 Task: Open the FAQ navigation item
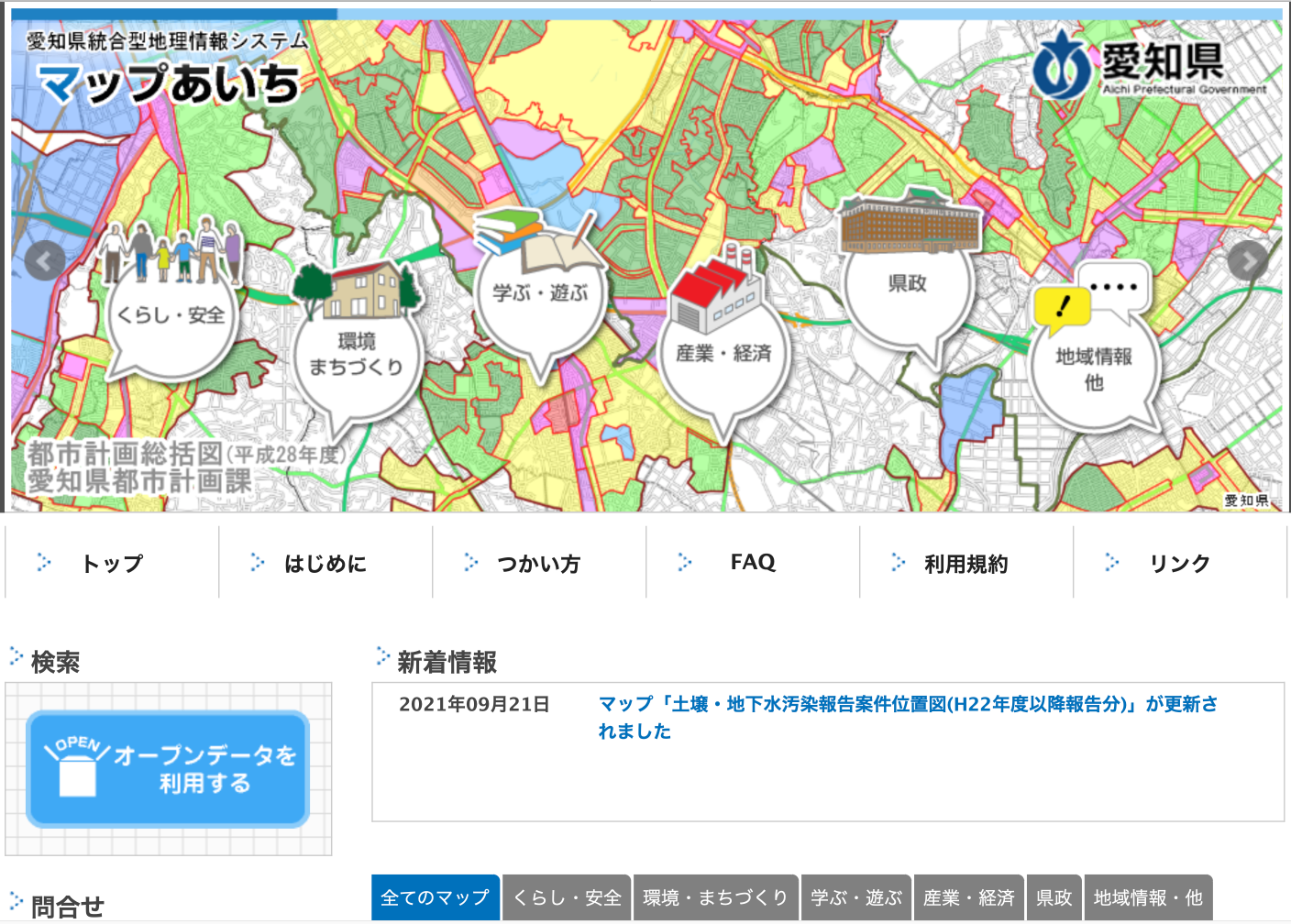pyautogui.click(x=753, y=563)
